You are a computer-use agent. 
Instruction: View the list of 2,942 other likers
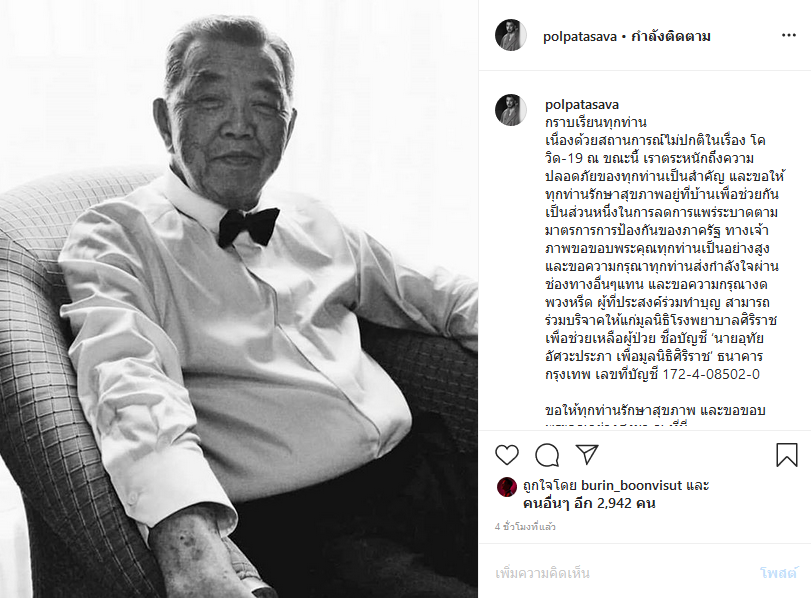(589, 503)
